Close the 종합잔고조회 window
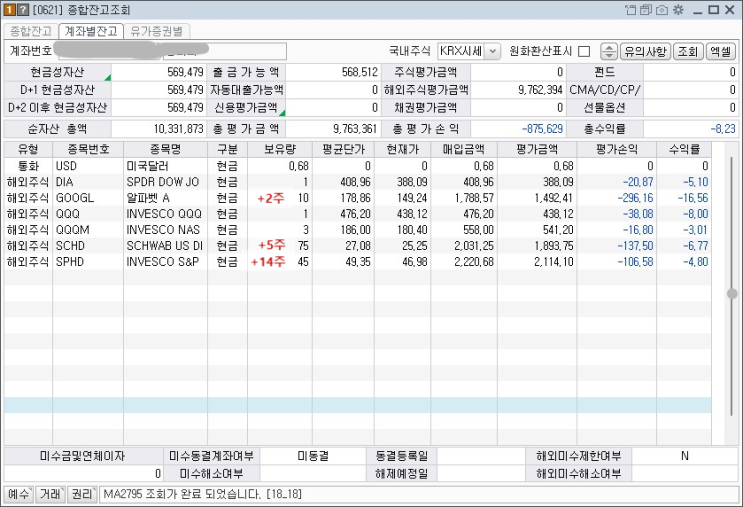This screenshot has width=743, height=507. pos(730,9)
